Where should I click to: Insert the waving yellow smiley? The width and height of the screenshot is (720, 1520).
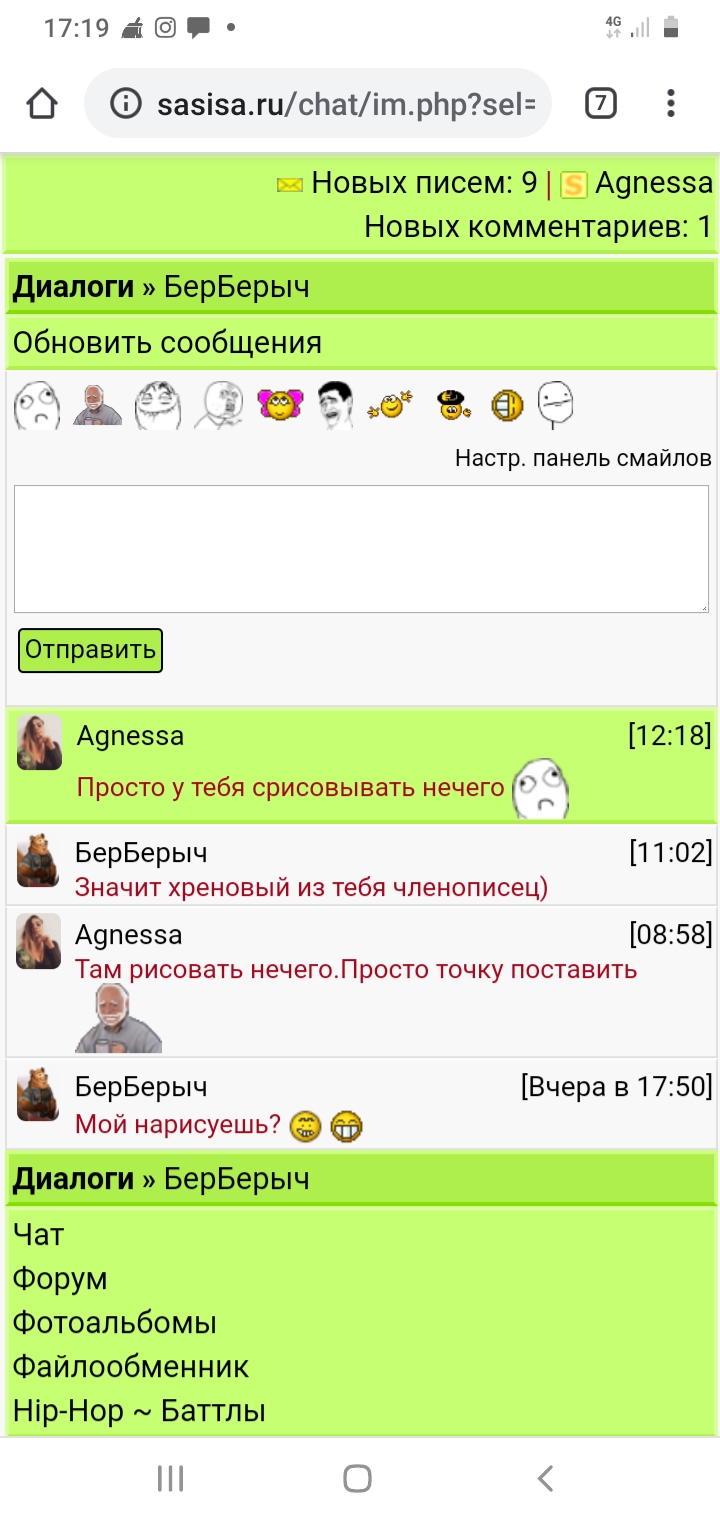[x=391, y=405]
